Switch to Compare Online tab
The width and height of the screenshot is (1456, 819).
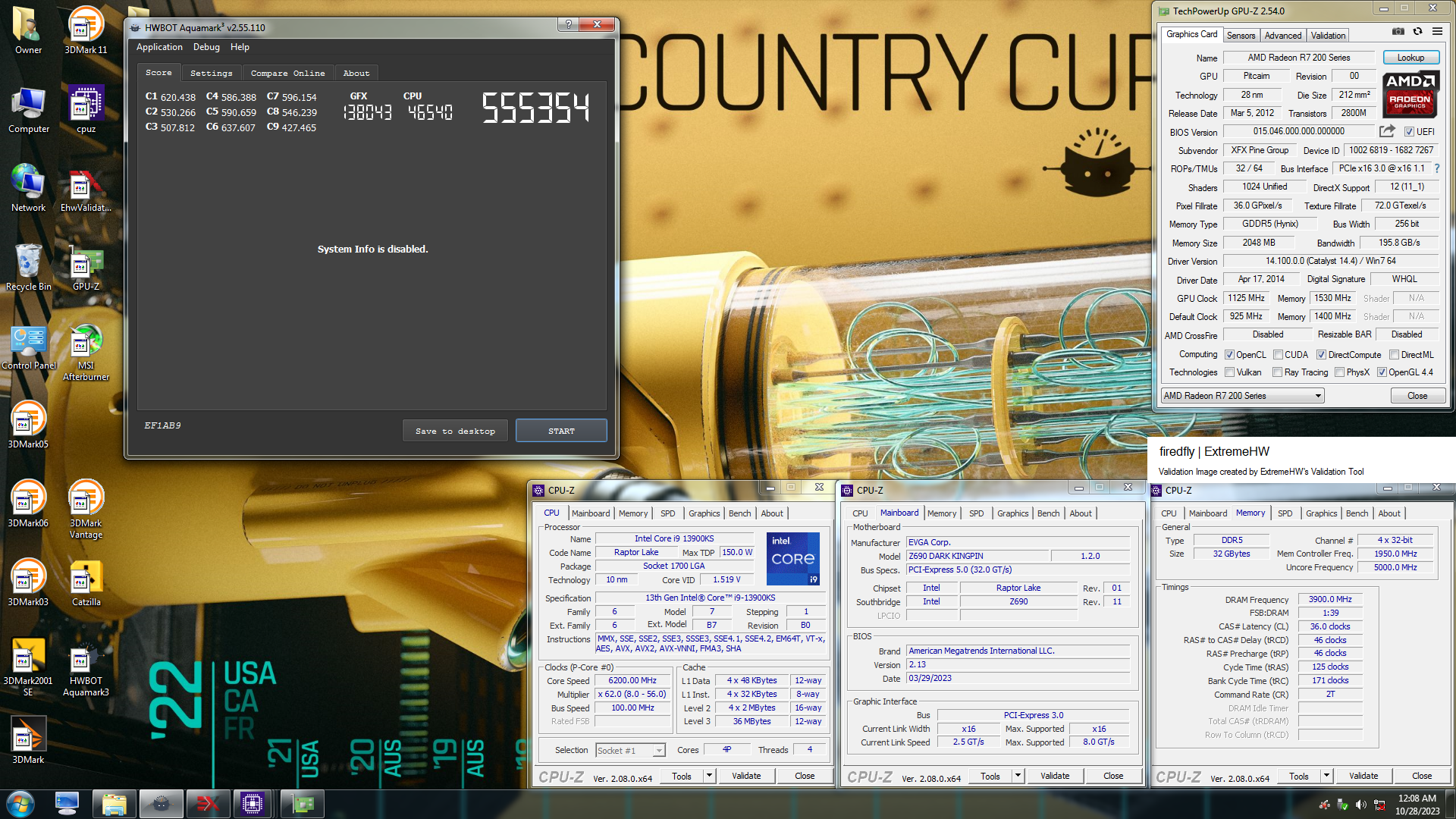pyautogui.click(x=287, y=73)
